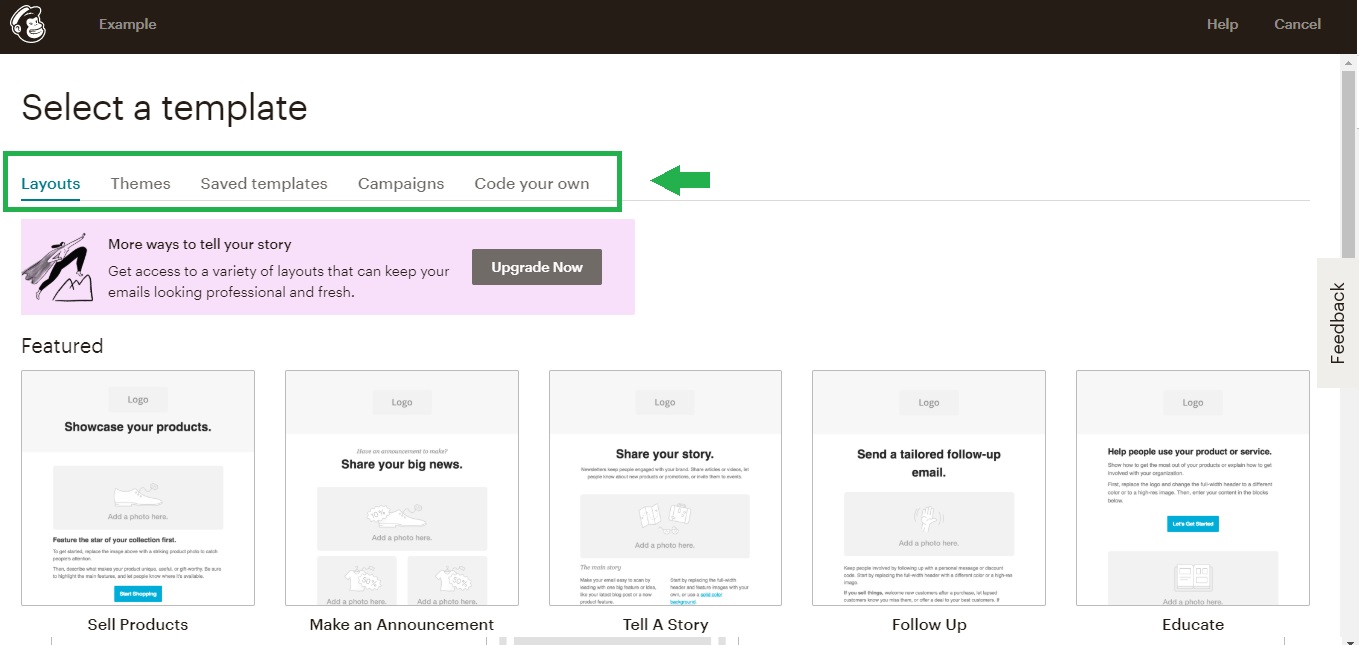This screenshot has width=1359, height=645.
Task: Choose the Follow Up template thumbnail
Action: click(x=929, y=488)
